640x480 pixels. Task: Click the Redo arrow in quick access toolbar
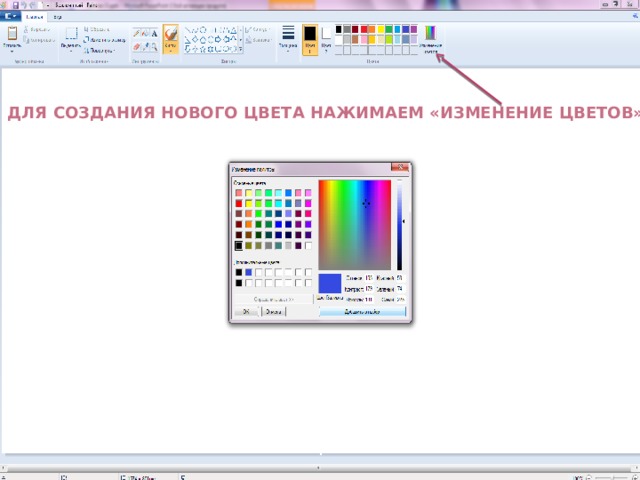pos(32,5)
